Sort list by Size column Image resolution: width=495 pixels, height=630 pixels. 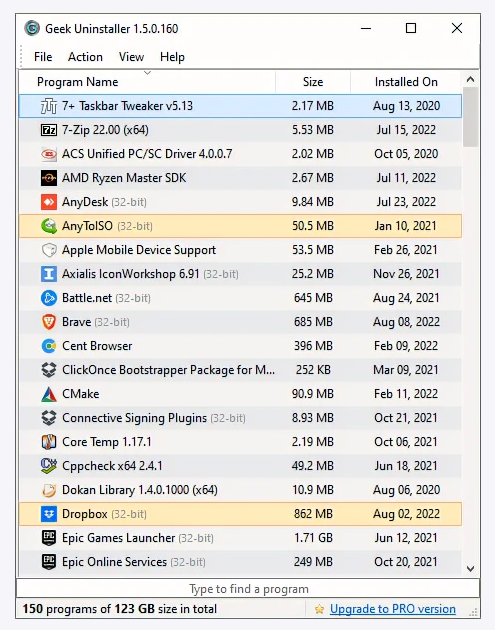[313, 82]
